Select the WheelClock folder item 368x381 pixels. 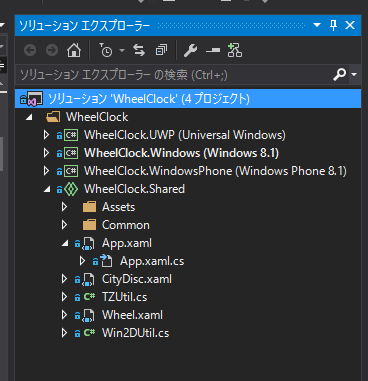[97, 117]
